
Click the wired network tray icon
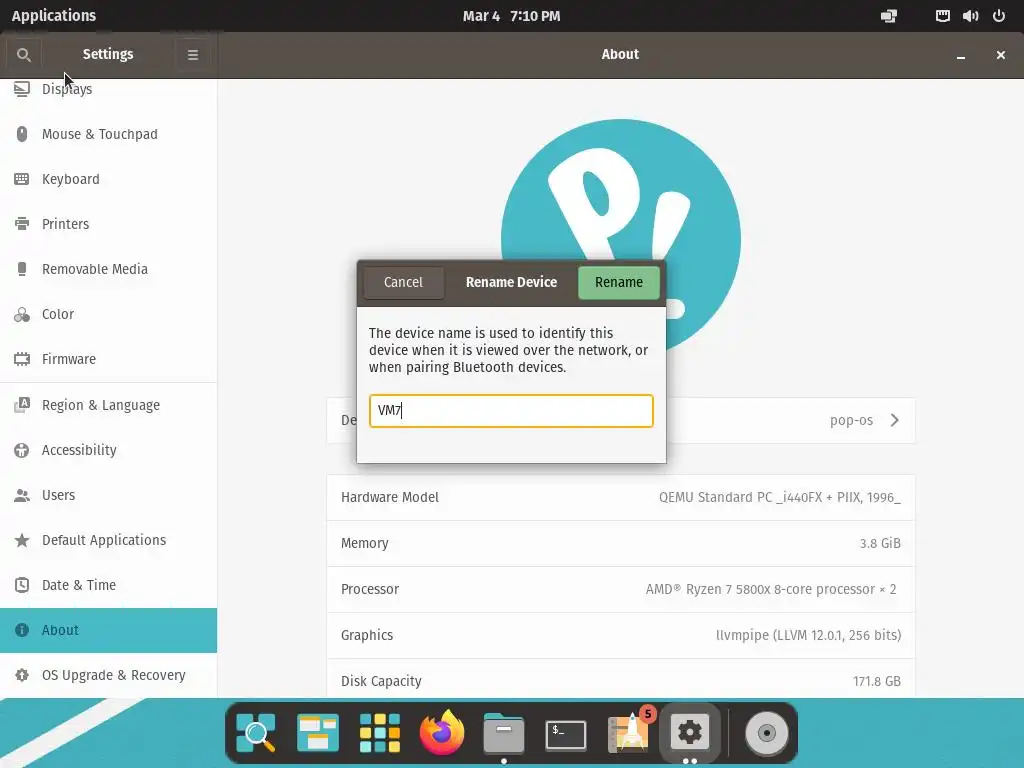pyautogui.click(x=942, y=16)
